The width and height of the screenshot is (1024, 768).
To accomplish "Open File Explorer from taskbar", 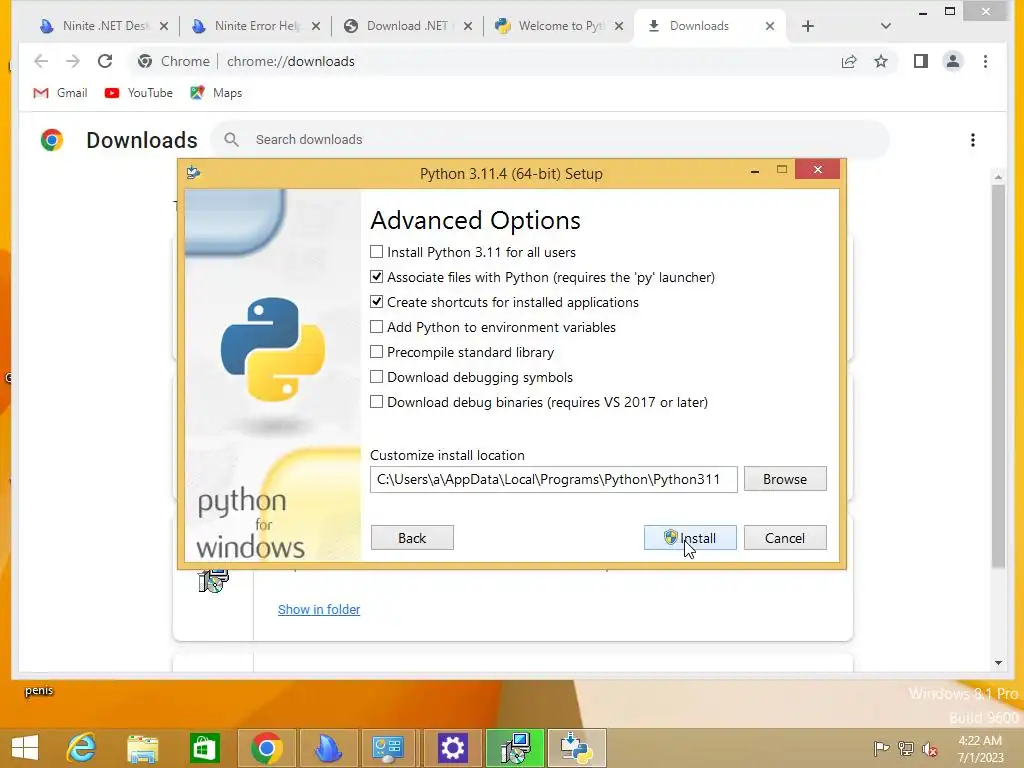I will click(x=142, y=748).
